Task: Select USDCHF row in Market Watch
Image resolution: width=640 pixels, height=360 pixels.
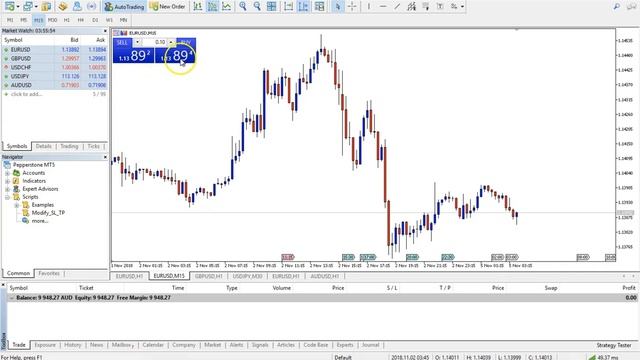Action: [x=55, y=67]
